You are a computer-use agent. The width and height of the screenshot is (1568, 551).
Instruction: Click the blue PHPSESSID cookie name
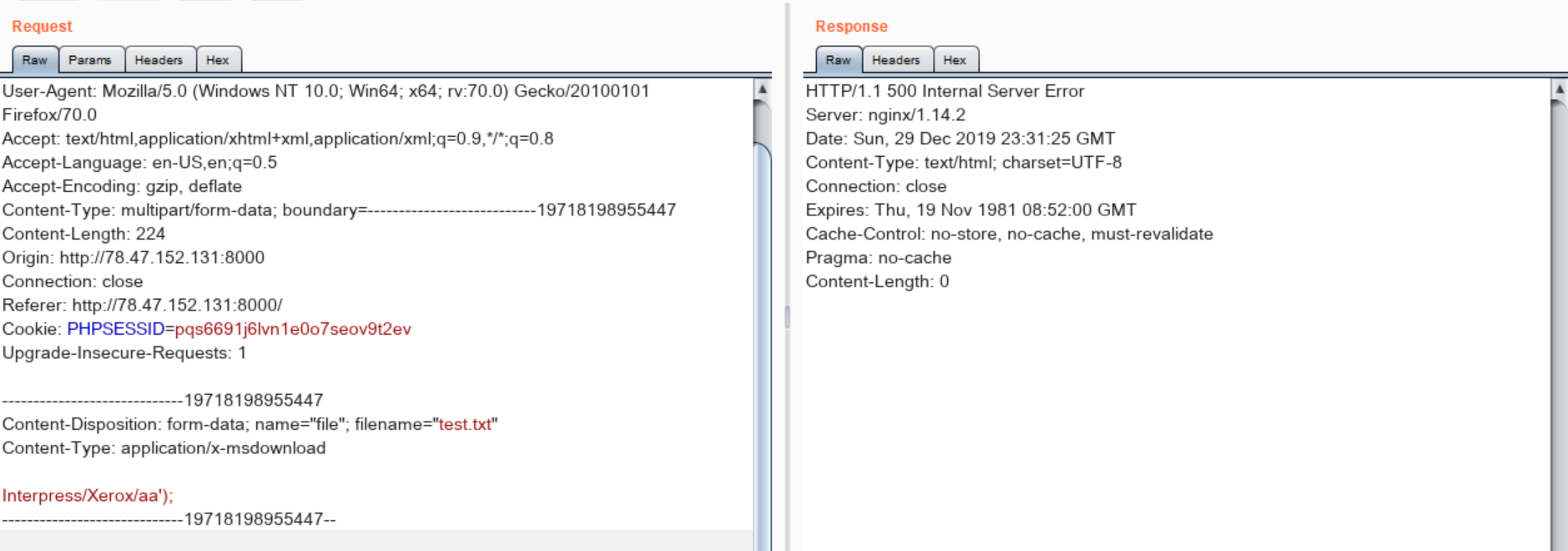(115, 329)
